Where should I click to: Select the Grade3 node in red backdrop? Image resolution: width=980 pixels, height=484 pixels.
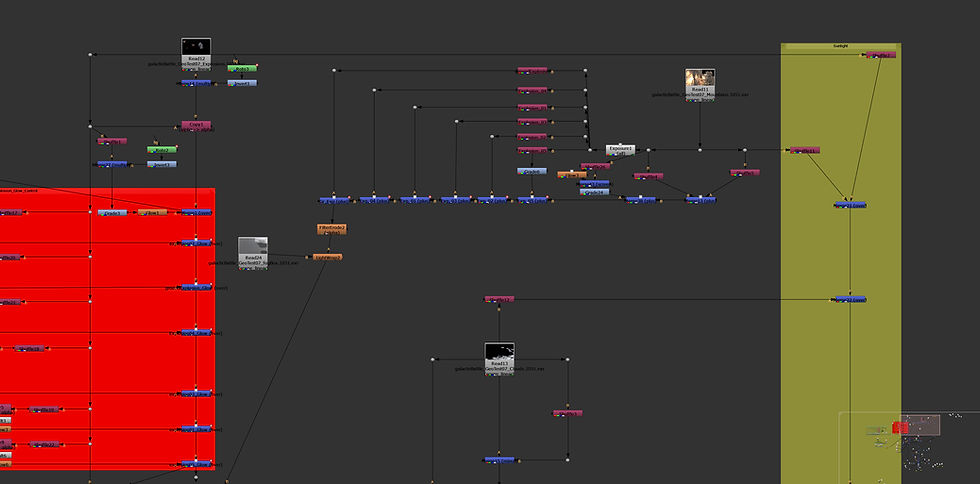coord(112,213)
